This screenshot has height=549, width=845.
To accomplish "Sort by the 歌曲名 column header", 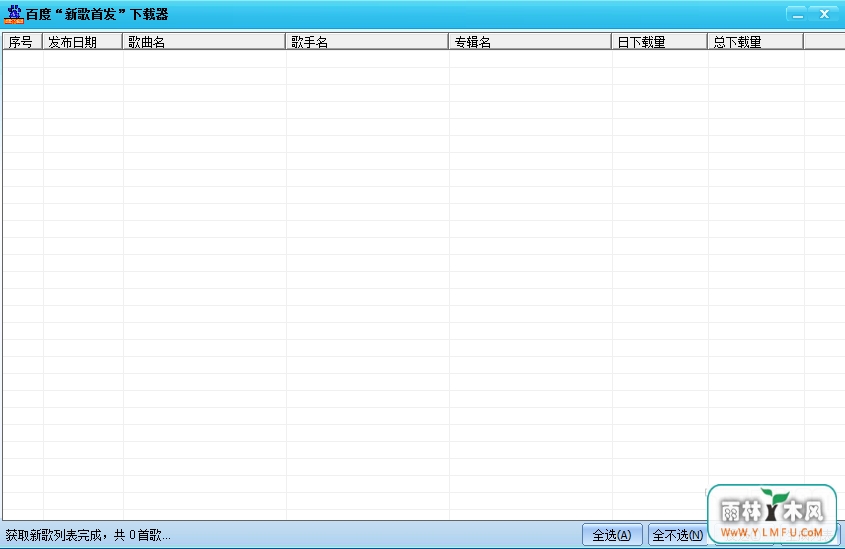I will tap(204, 41).
